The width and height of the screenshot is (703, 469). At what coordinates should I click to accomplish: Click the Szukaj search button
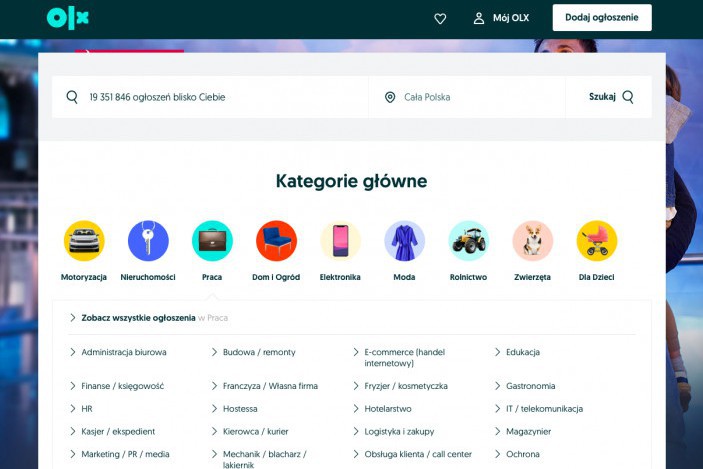pos(610,97)
